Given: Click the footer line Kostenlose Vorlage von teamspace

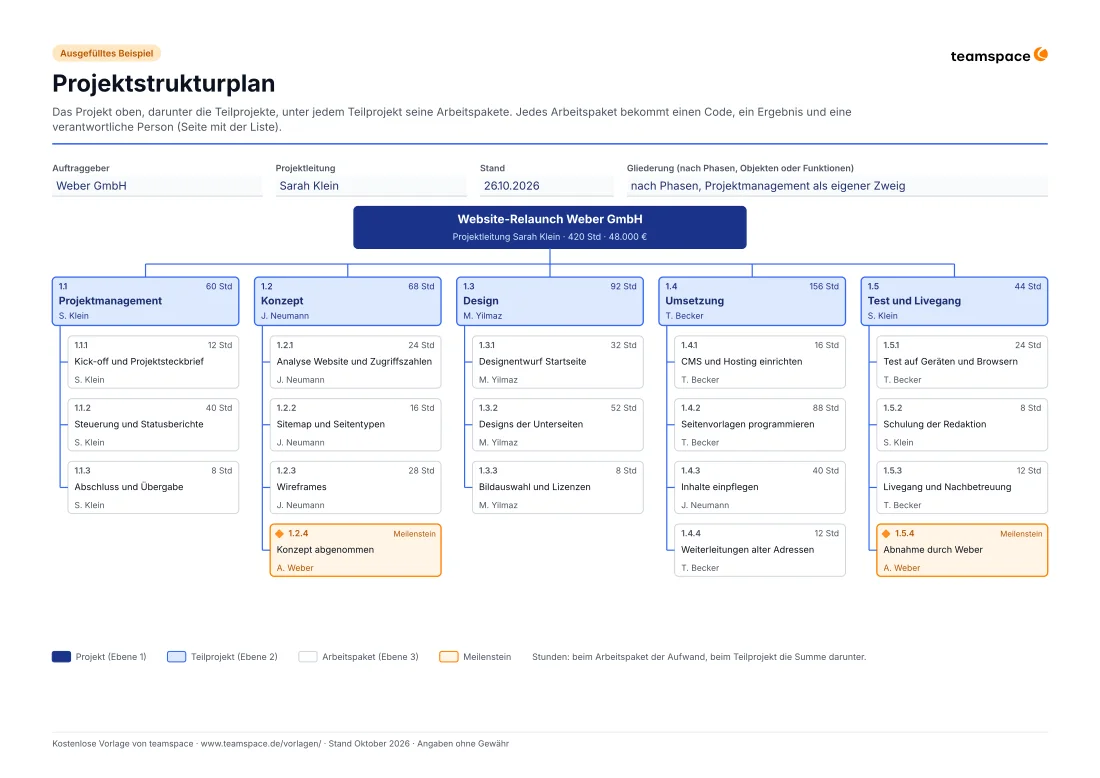Looking at the screenshot, I should tap(280, 744).
